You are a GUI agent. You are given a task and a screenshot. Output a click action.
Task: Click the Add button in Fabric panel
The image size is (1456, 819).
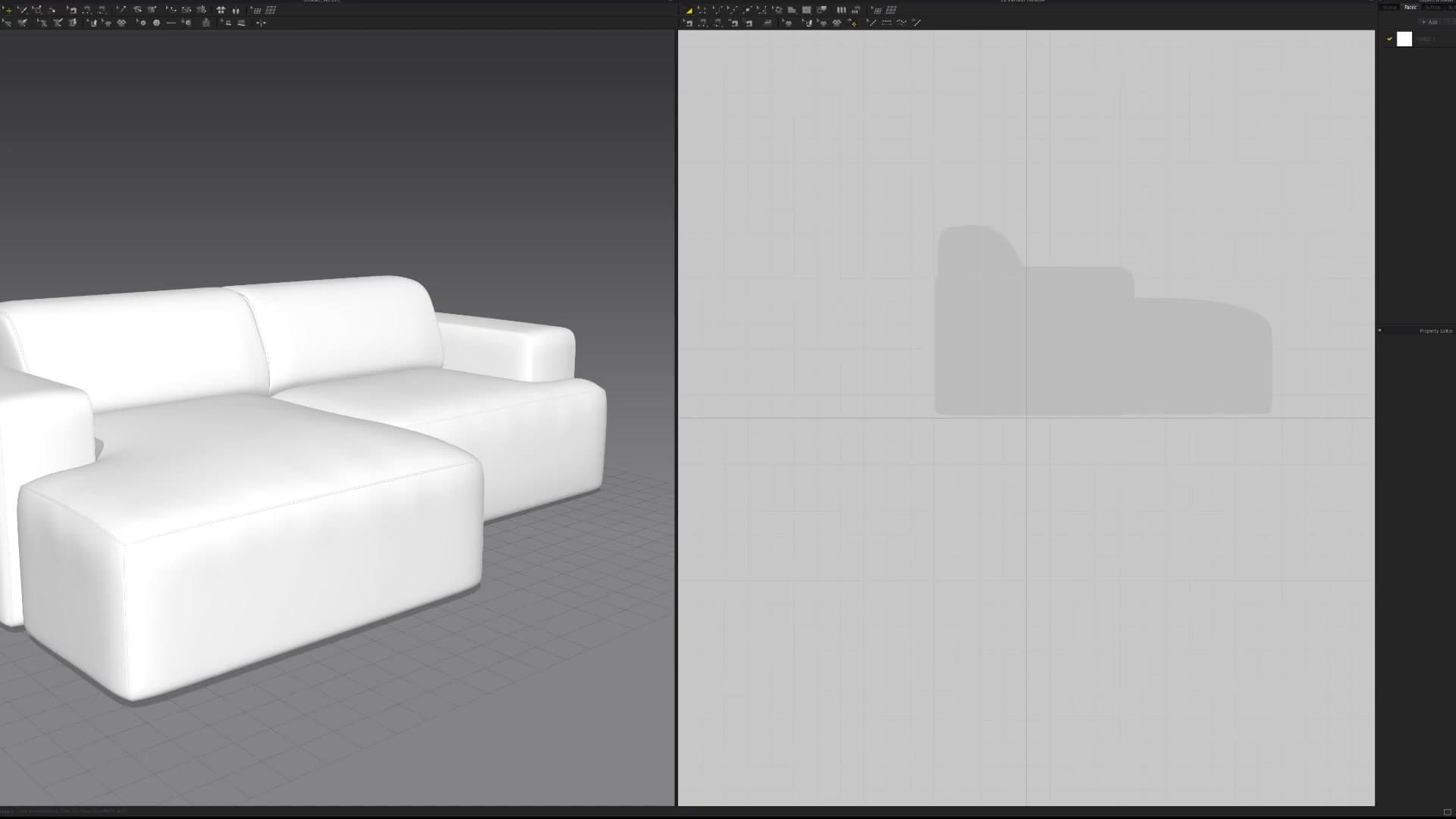pos(1431,22)
